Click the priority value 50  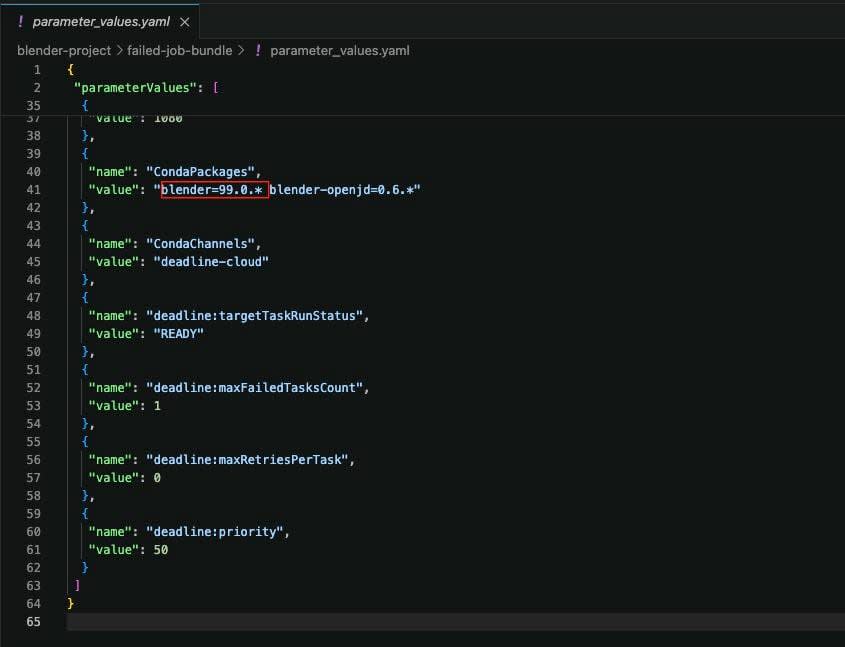pyautogui.click(x=161, y=549)
